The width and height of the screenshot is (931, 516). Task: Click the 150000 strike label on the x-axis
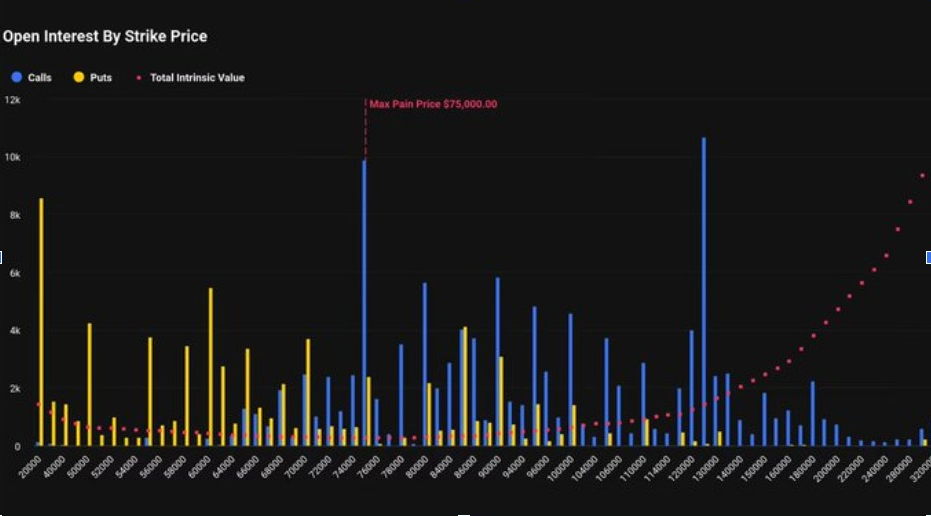(x=754, y=468)
